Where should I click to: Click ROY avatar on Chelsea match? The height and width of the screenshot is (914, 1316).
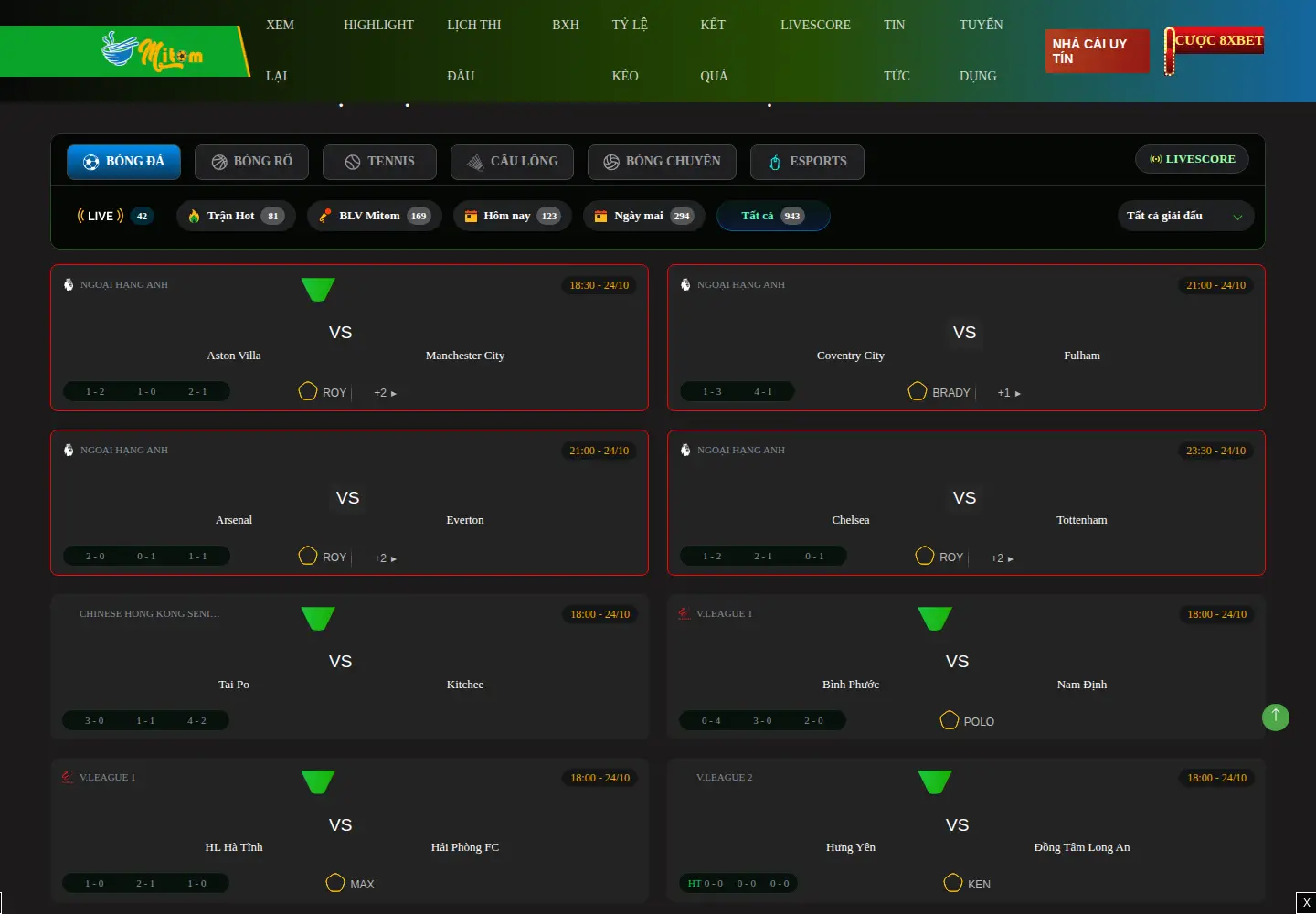925,556
